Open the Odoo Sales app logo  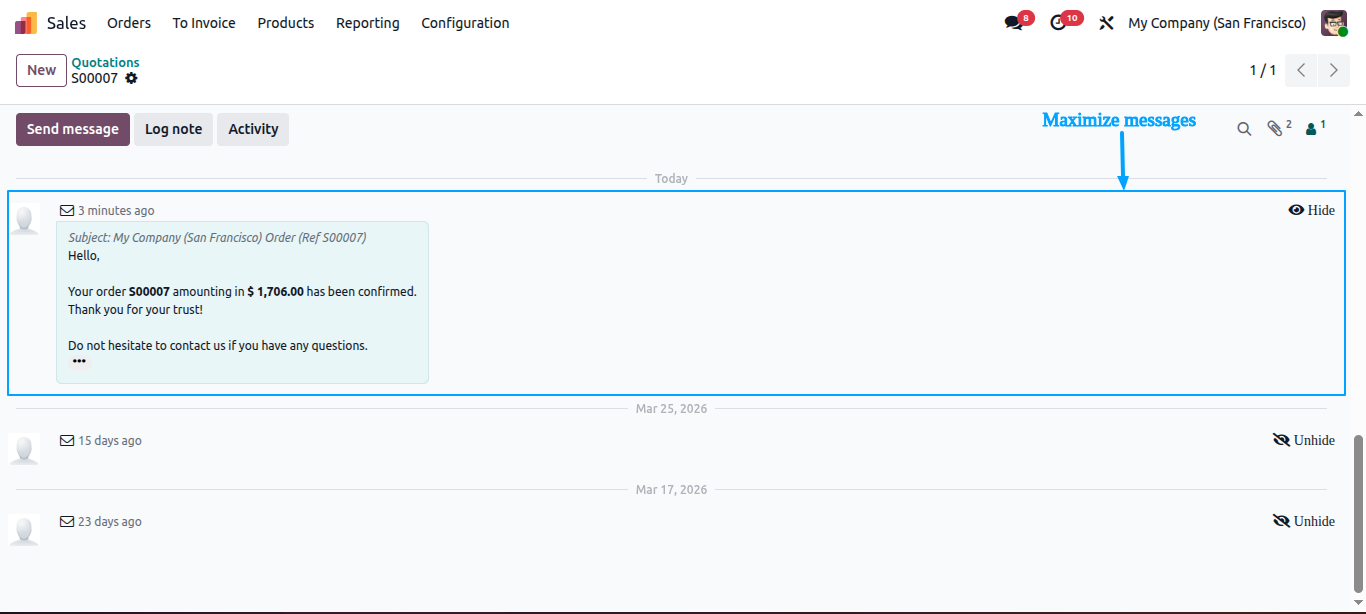[26, 23]
